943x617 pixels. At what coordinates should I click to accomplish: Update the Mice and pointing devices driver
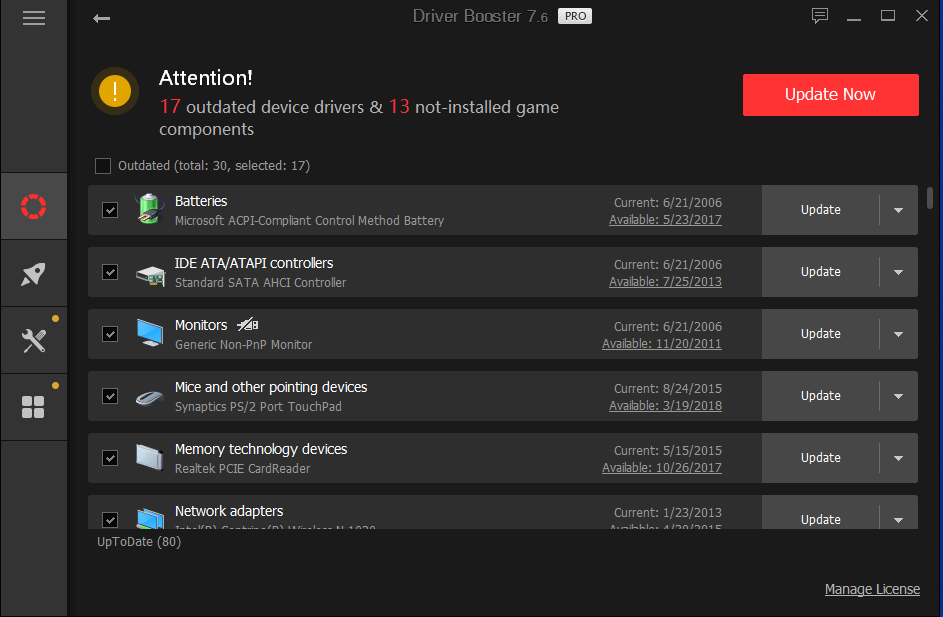click(x=820, y=396)
